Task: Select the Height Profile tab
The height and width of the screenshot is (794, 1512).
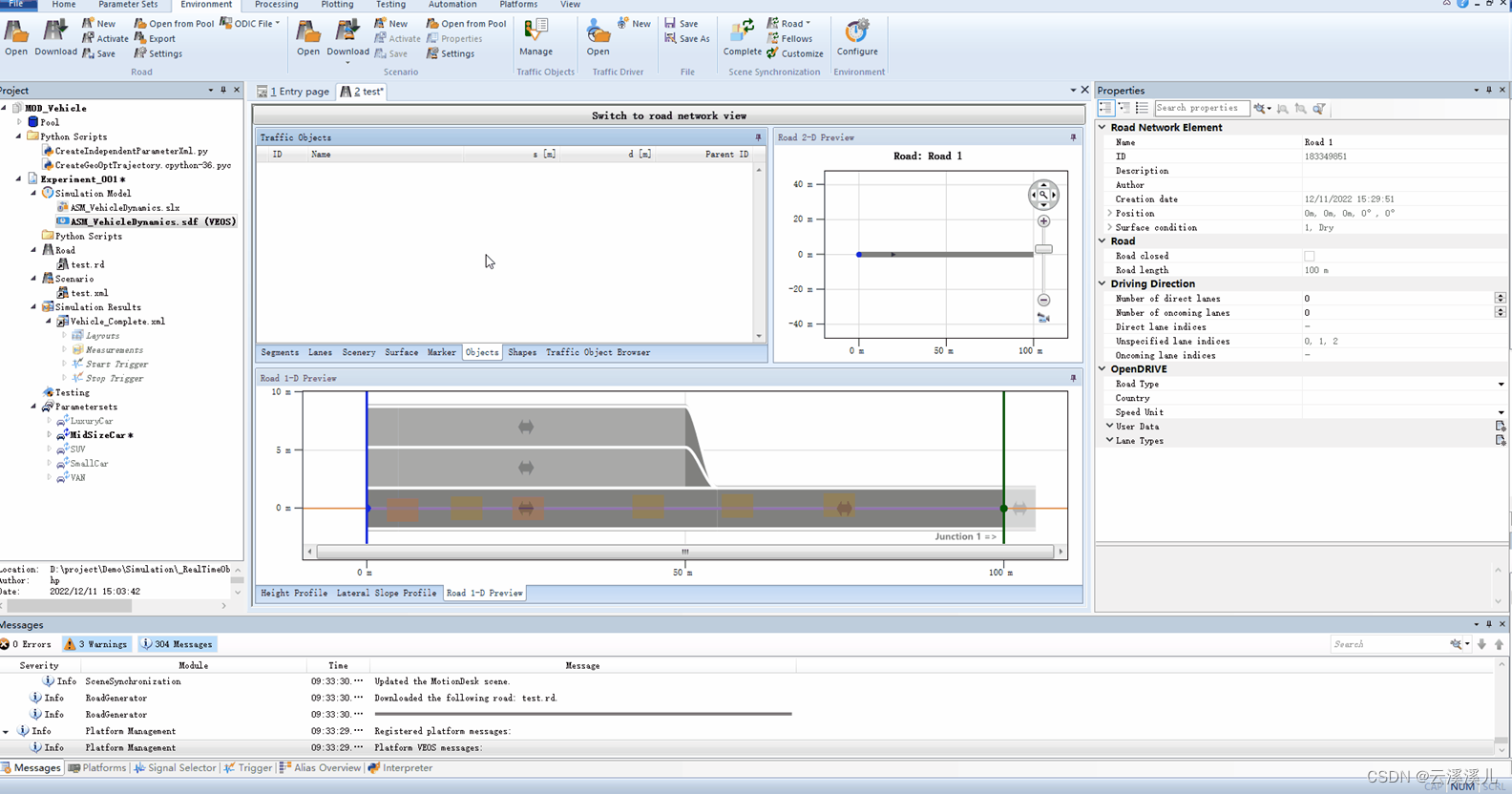Action: 294,594
